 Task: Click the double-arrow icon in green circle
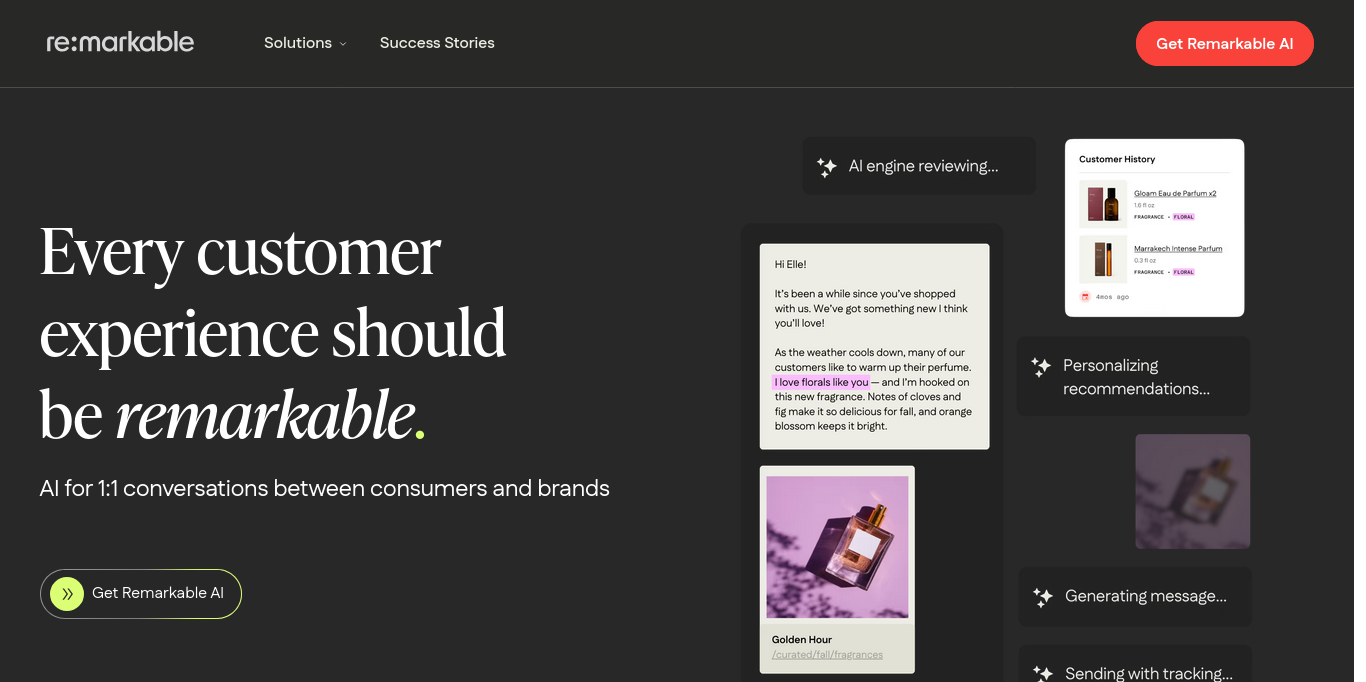coord(67,594)
